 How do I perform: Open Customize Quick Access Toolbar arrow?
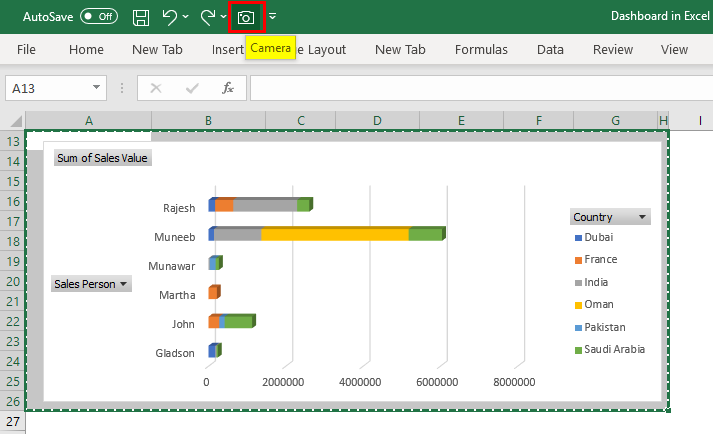[272, 16]
